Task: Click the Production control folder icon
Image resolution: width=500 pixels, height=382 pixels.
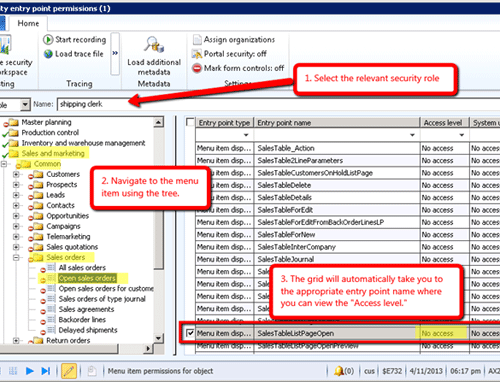Action: (x=14, y=133)
